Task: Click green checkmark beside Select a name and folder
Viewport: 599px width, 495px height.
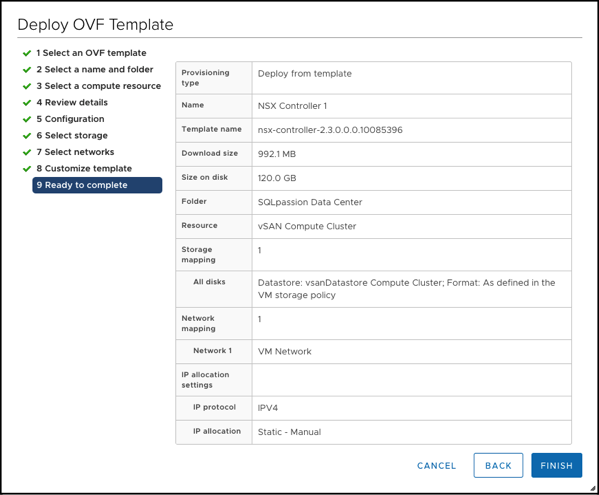Action: pyautogui.click(x=27, y=70)
